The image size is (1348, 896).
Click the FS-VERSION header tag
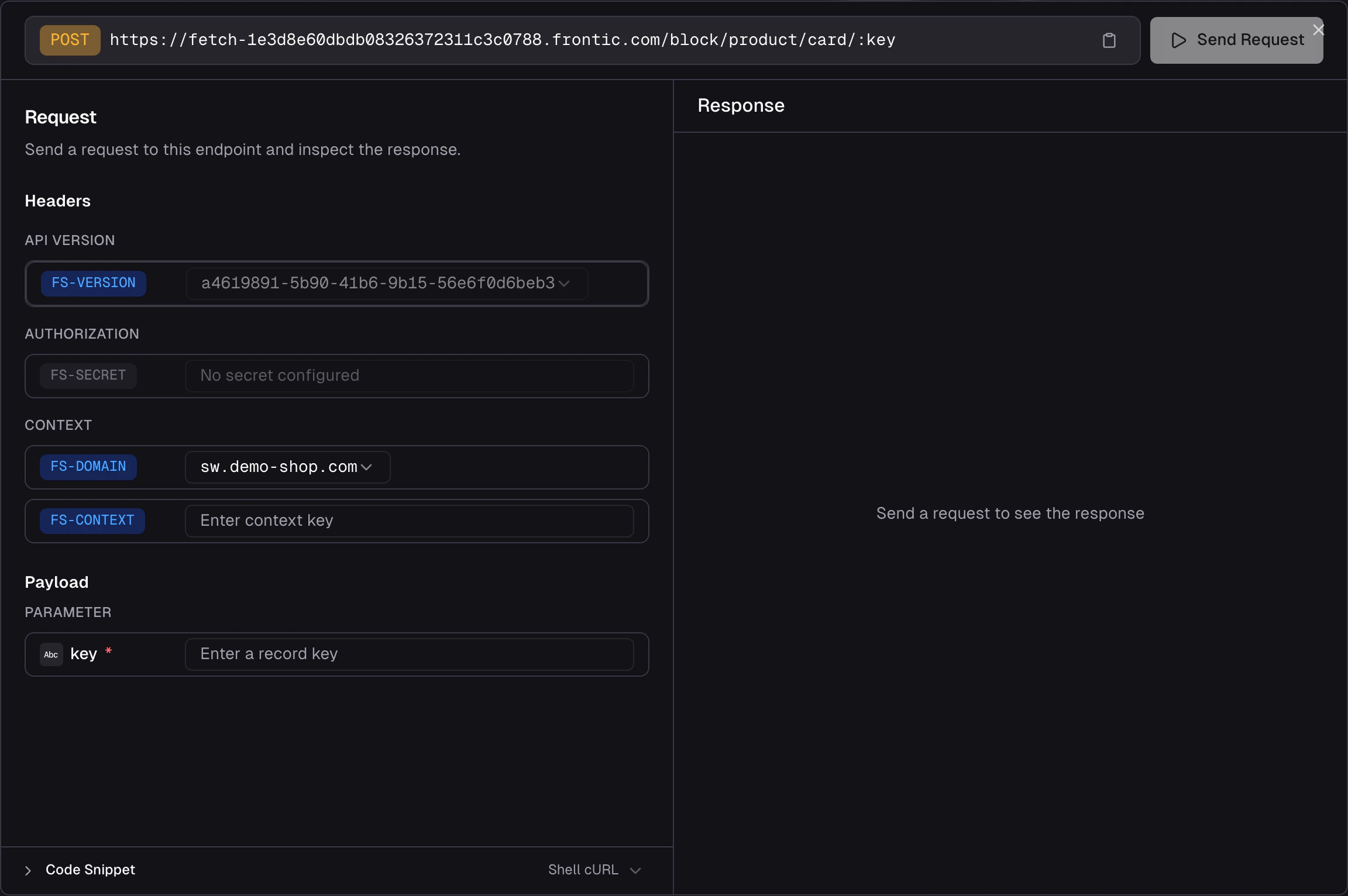94,283
